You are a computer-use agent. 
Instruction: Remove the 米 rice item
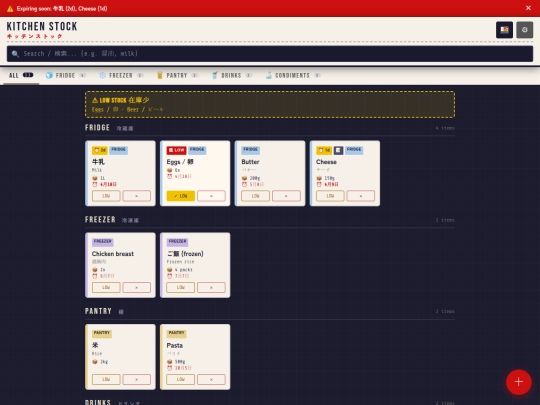click(137, 379)
